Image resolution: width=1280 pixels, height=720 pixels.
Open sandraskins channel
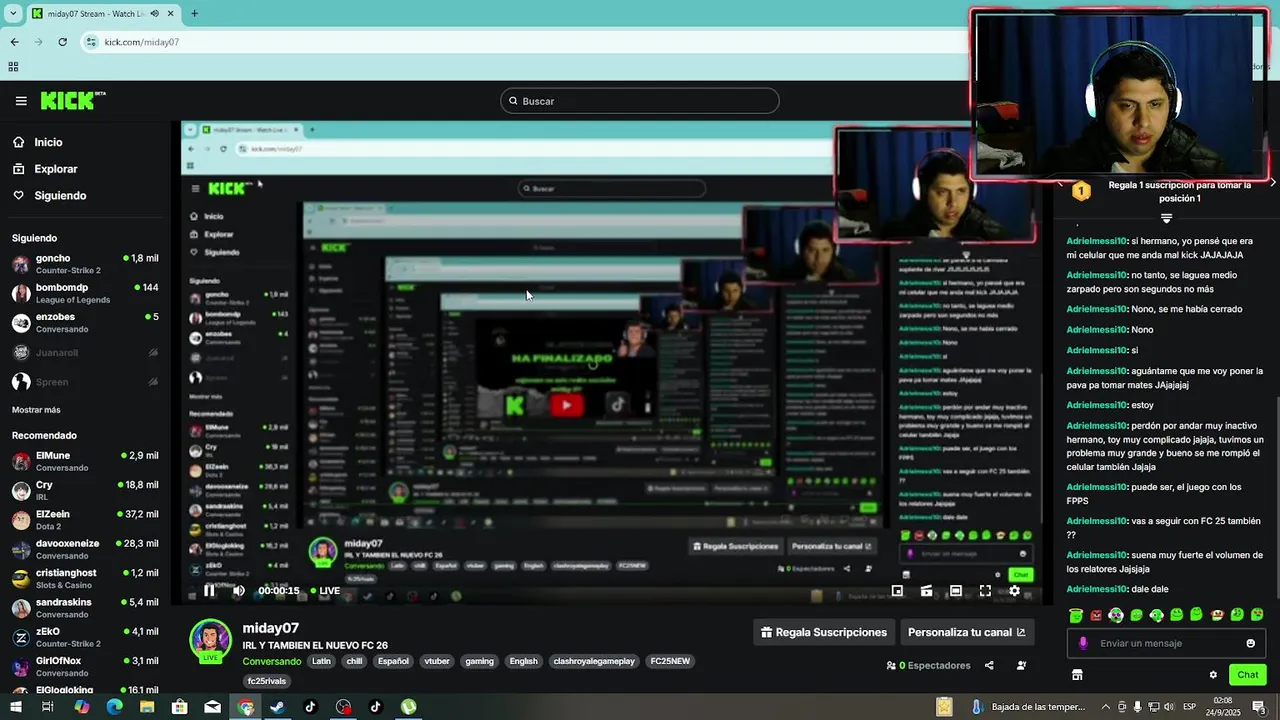coord(85,608)
